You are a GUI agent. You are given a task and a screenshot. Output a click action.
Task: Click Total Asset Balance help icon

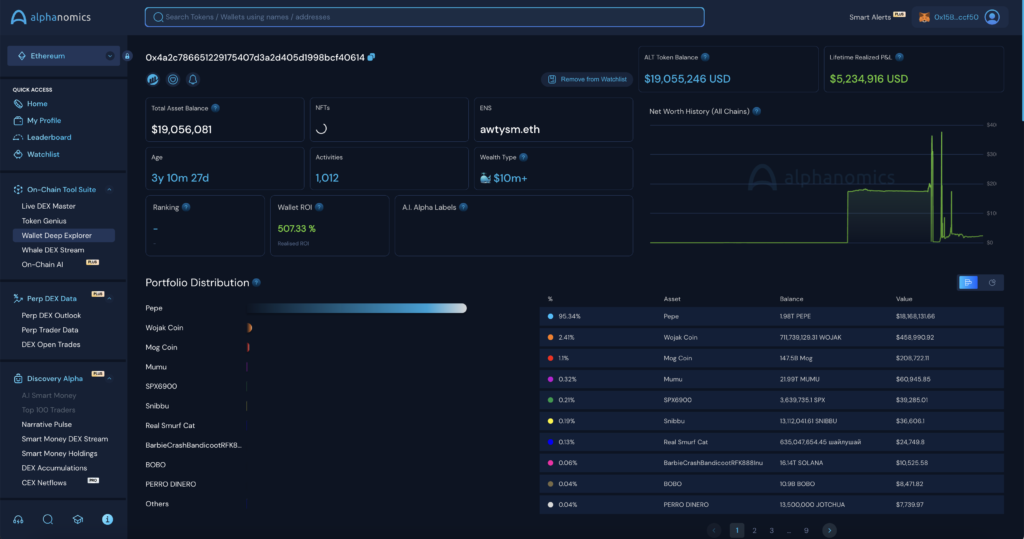[x=216, y=107]
